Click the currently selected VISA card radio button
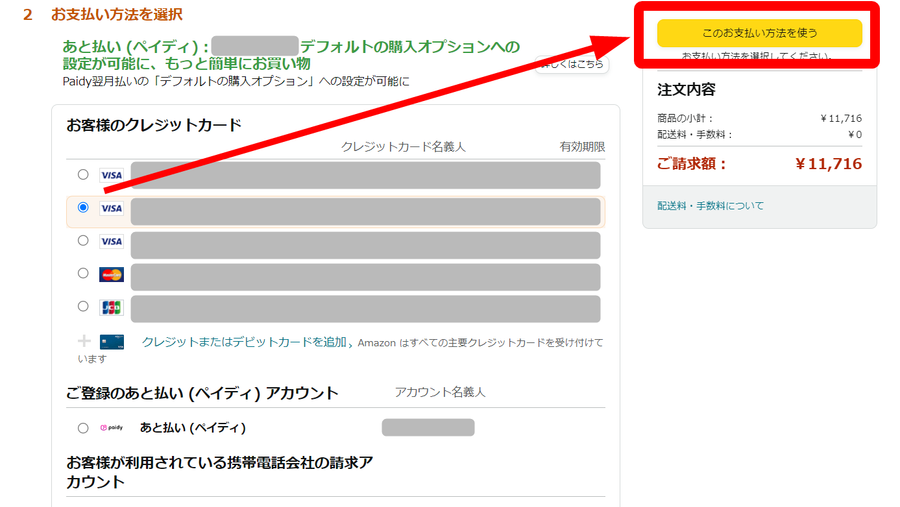This screenshot has height=507, width=900. [83, 207]
